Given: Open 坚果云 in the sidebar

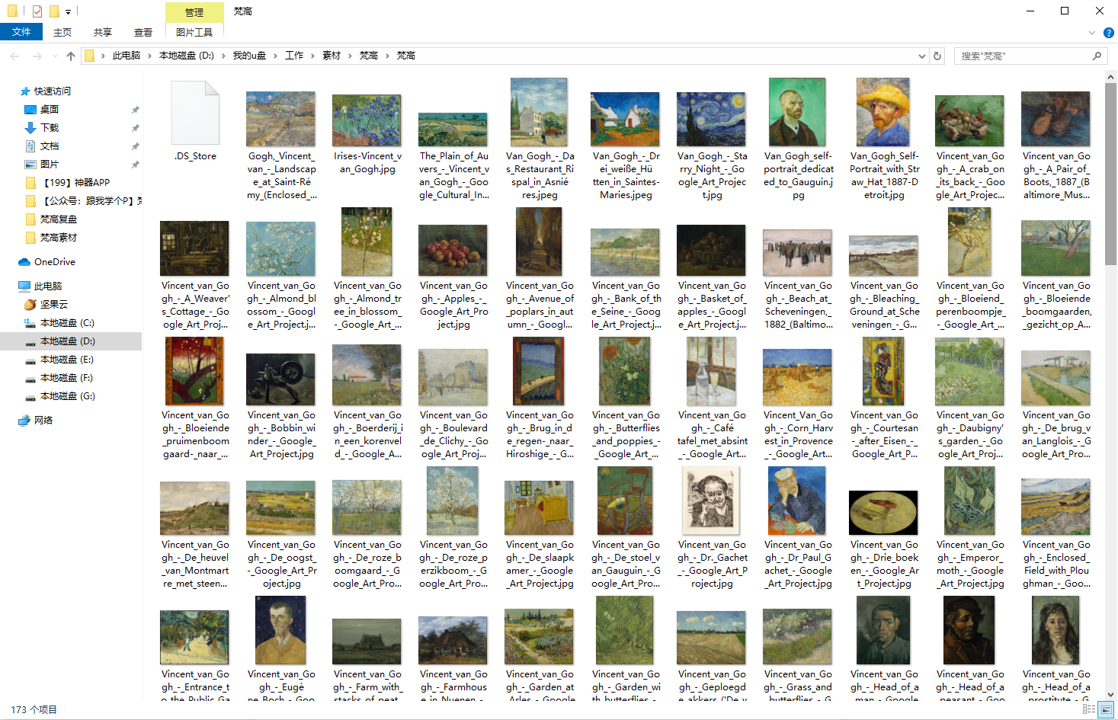Looking at the screenshot, I should [x=46, y=304].
